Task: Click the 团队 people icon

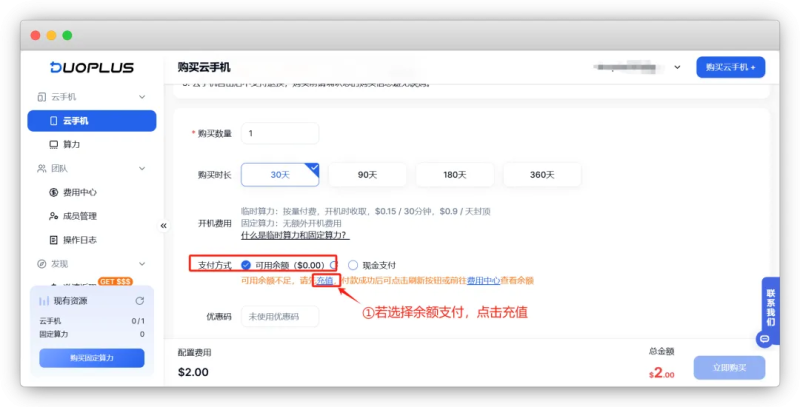Action: click(42, 169)
